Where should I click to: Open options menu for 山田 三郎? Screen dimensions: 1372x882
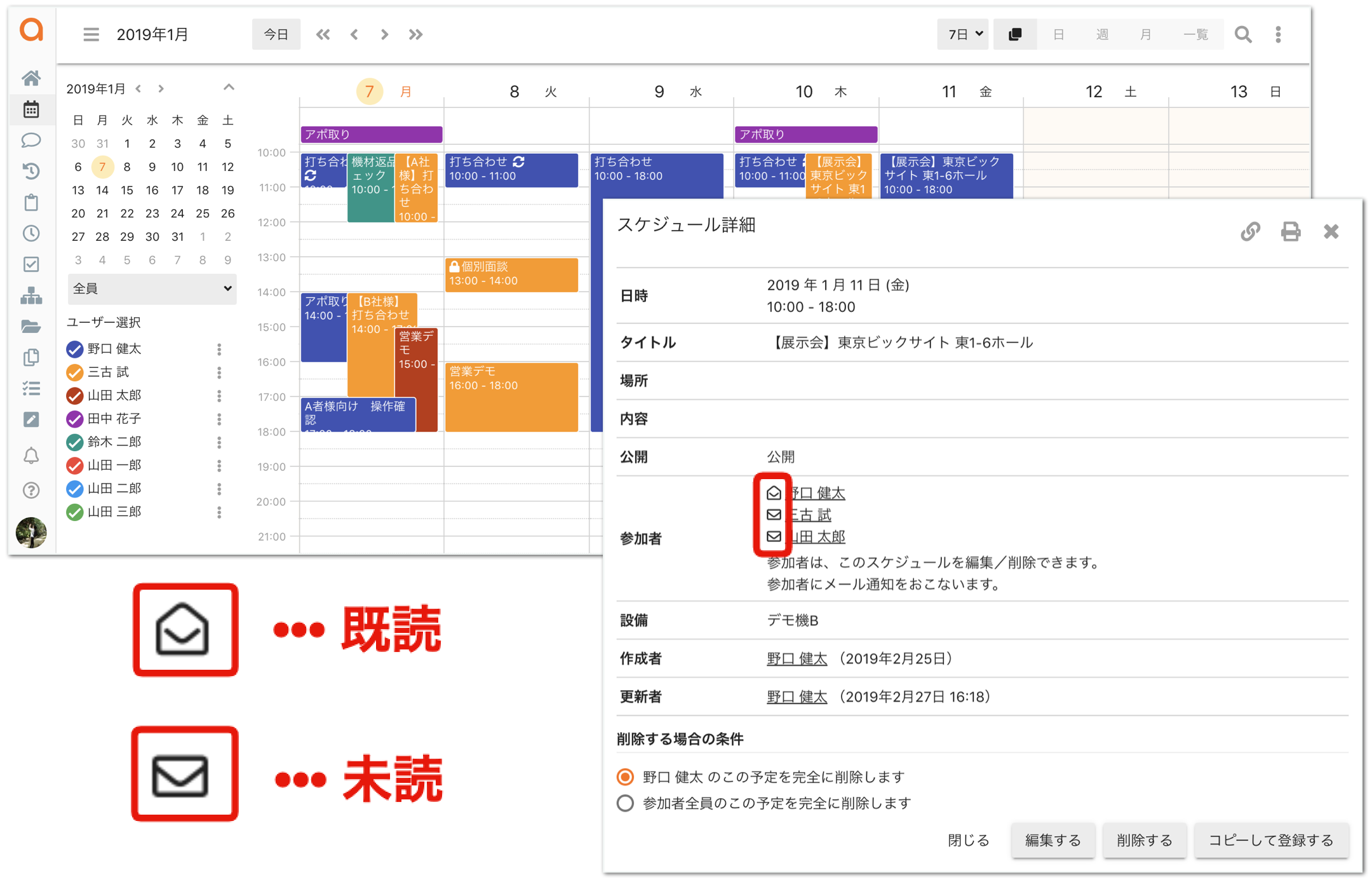(219, 512)
